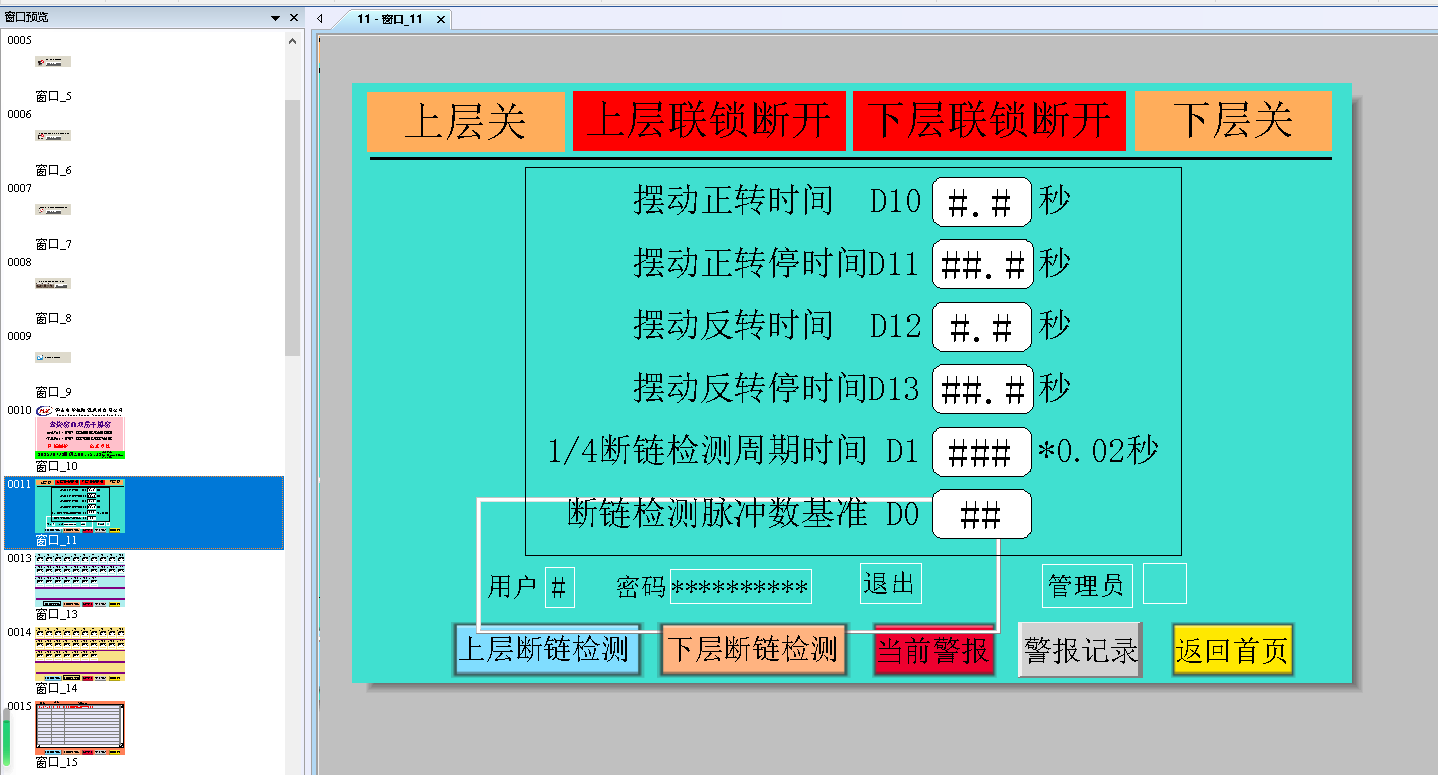Click the D10 摆动正转时间 numeric input

point(981,203)
